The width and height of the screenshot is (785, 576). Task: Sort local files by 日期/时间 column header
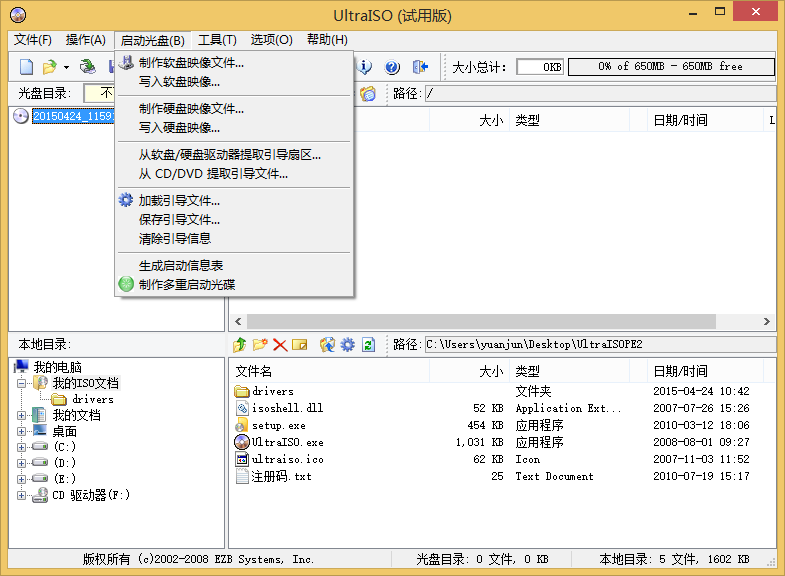tap(704, 371)
